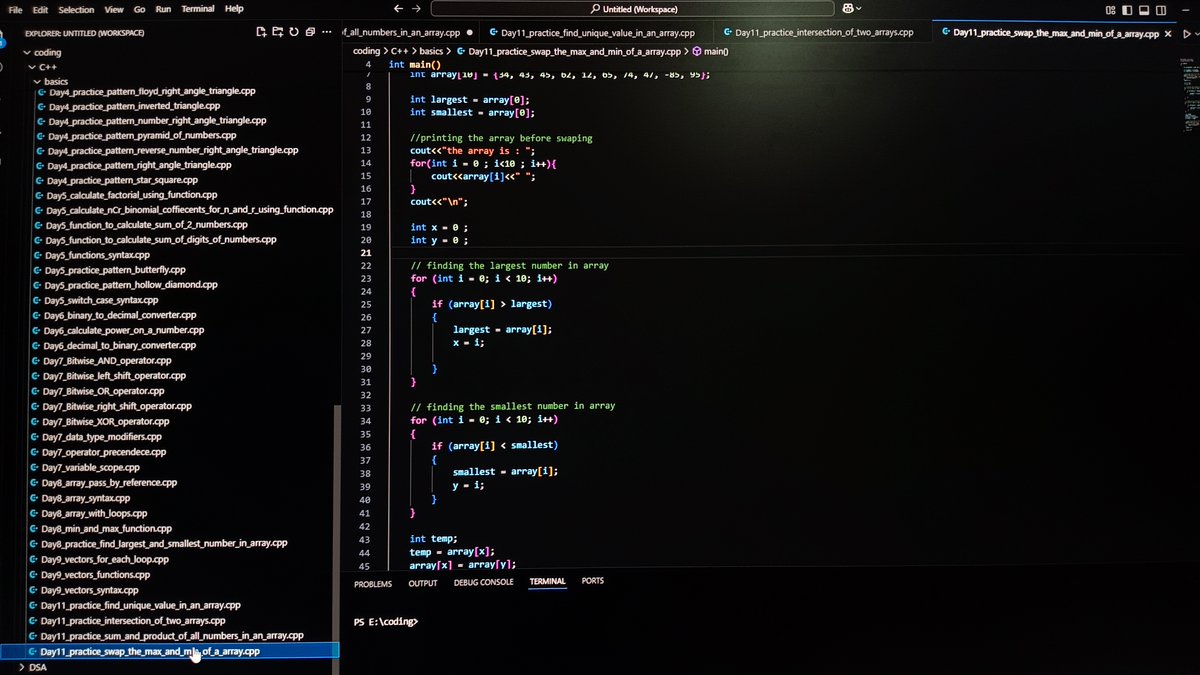Go back with the navigation arrow
The image size is (1200, 675).
point(400,9)
